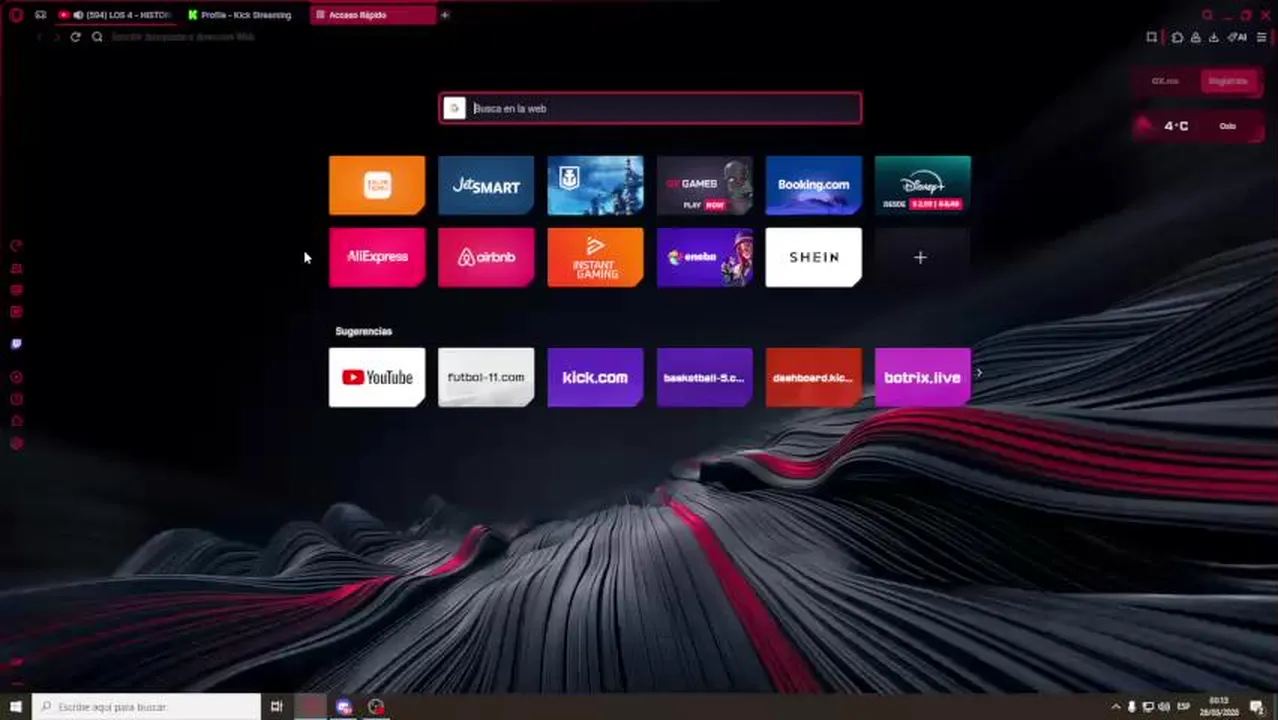The image size is (1278, 720).
Task: Open the Booking.com speed dial tile
Action: click(x=813, y=185)
